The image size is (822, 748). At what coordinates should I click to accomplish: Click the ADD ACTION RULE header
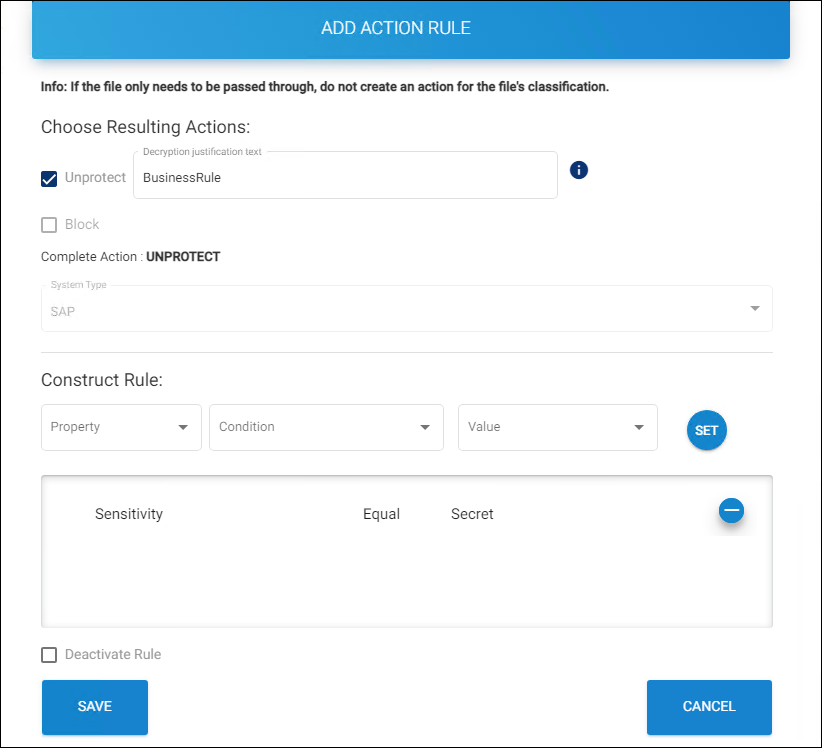click(396, 29)
